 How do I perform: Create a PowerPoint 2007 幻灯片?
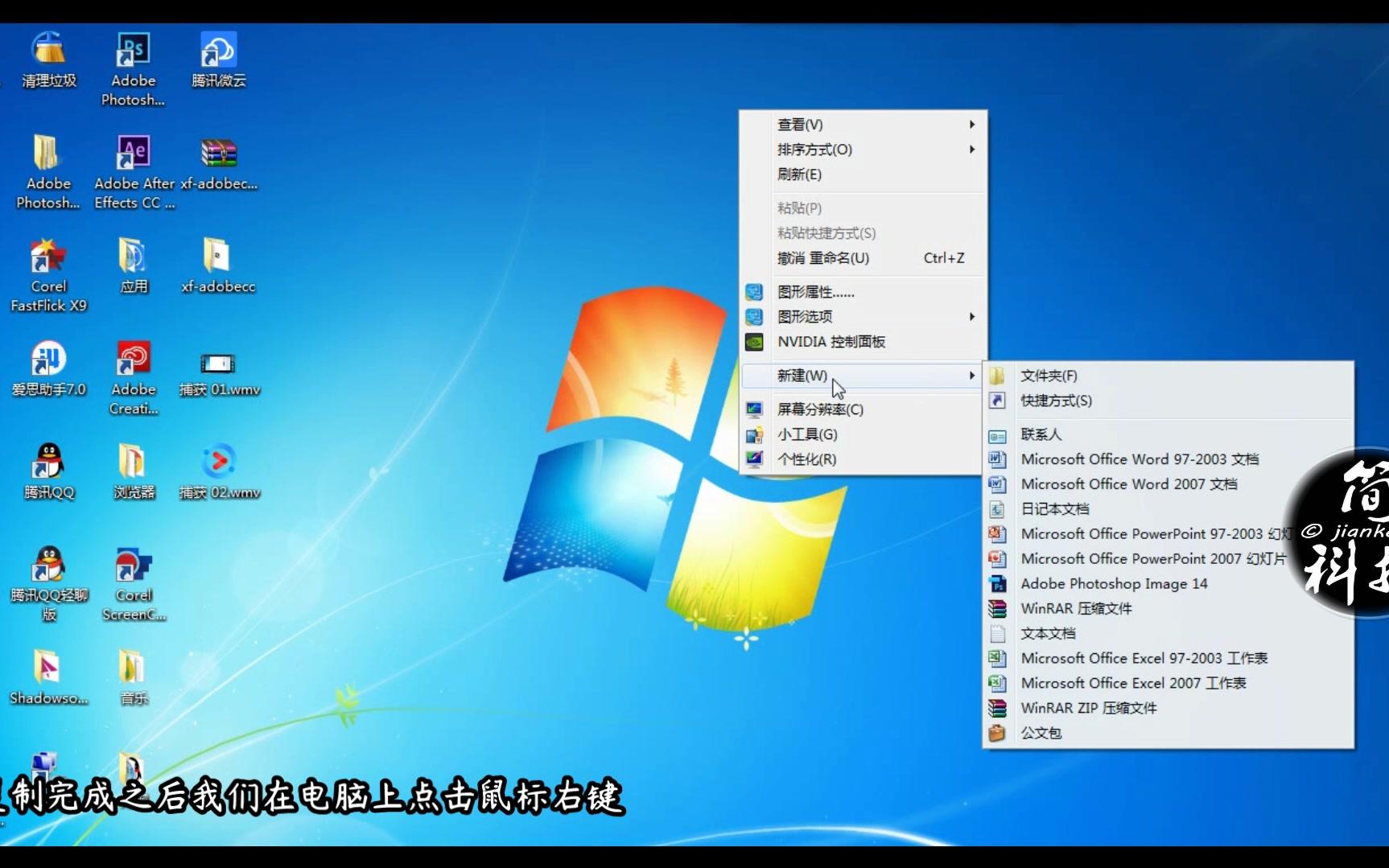pos(1168,559)
